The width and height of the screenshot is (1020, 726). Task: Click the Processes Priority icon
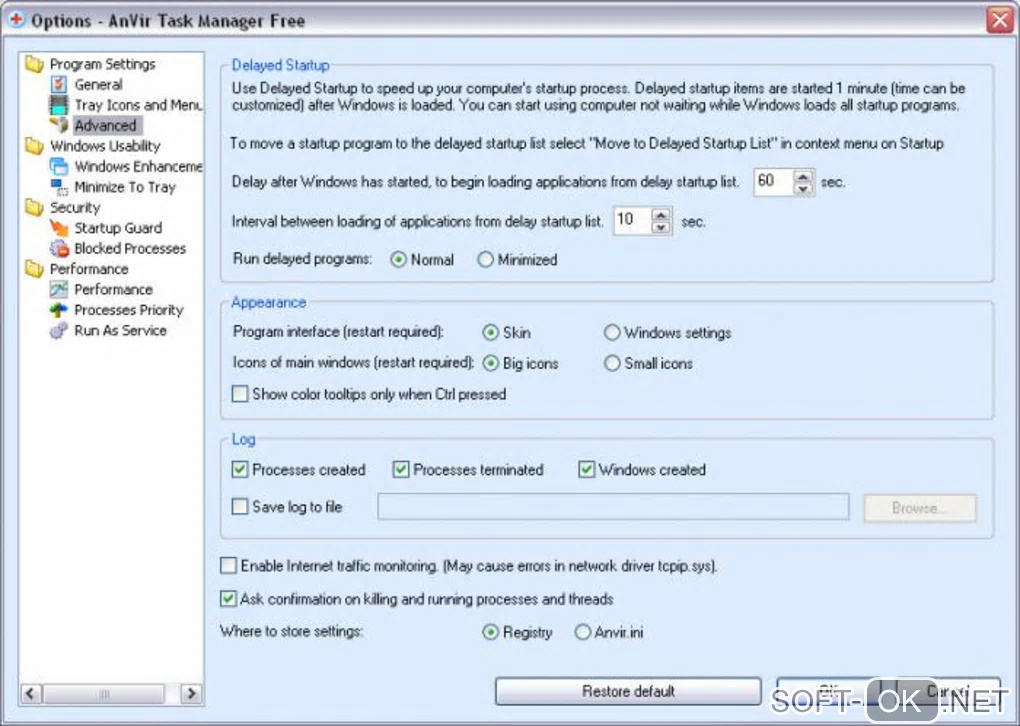[59, 310]
